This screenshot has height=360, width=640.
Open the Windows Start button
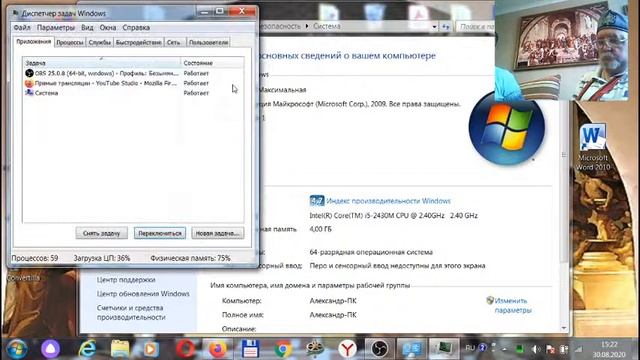click(17, 349)
